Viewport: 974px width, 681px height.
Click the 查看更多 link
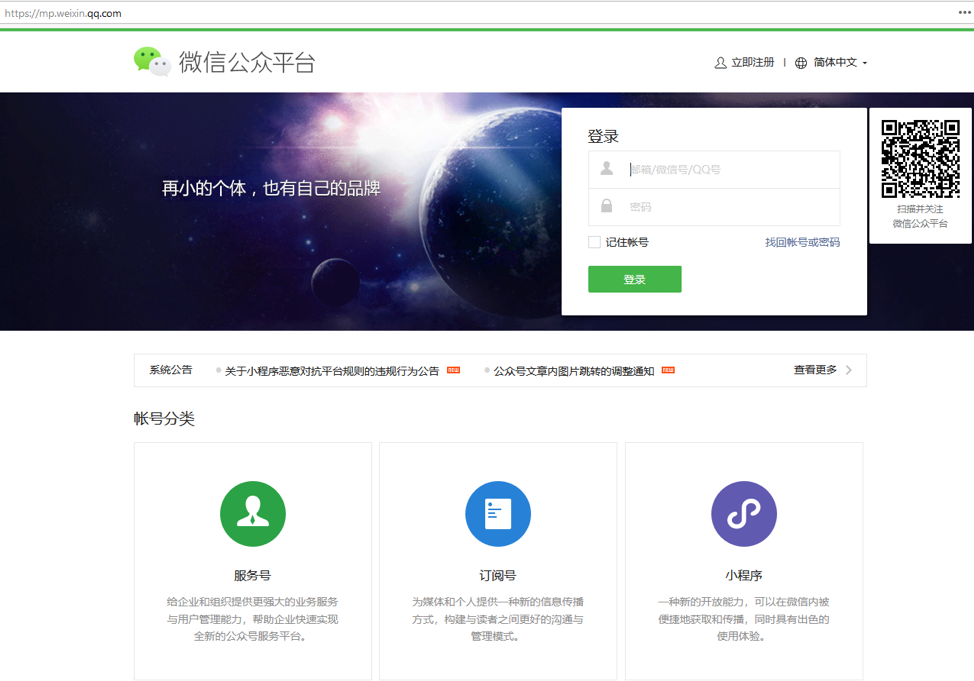pyautogui.click(x=815, y=370)
